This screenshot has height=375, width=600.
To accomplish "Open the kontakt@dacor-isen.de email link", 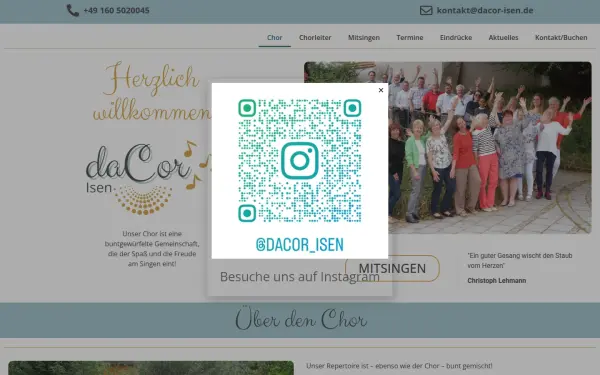I will pyautogui.click(x=485, y=10).
